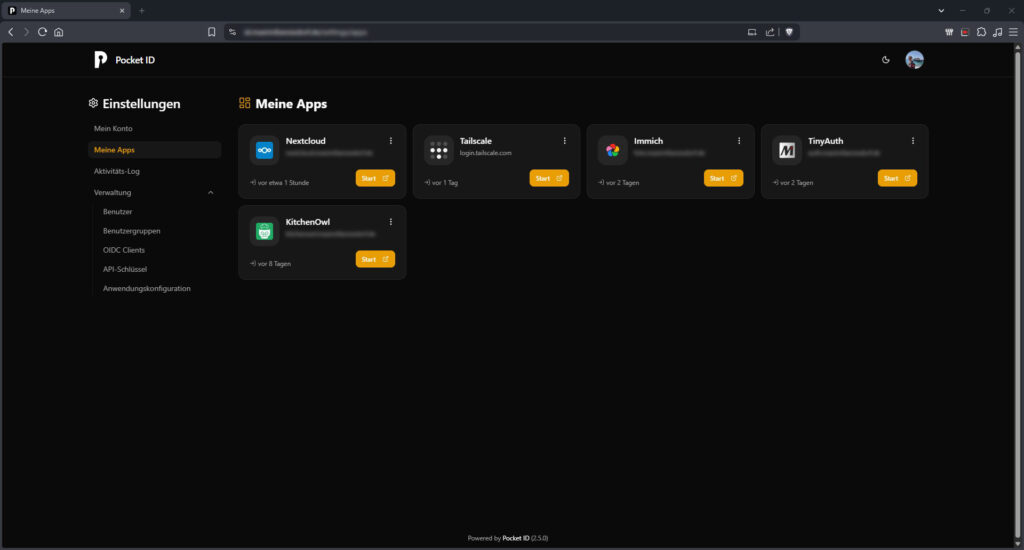Screen dimensions: 1024x550
Task: Click the KitchenOwl app icon
Action: [x=265, y=231]
